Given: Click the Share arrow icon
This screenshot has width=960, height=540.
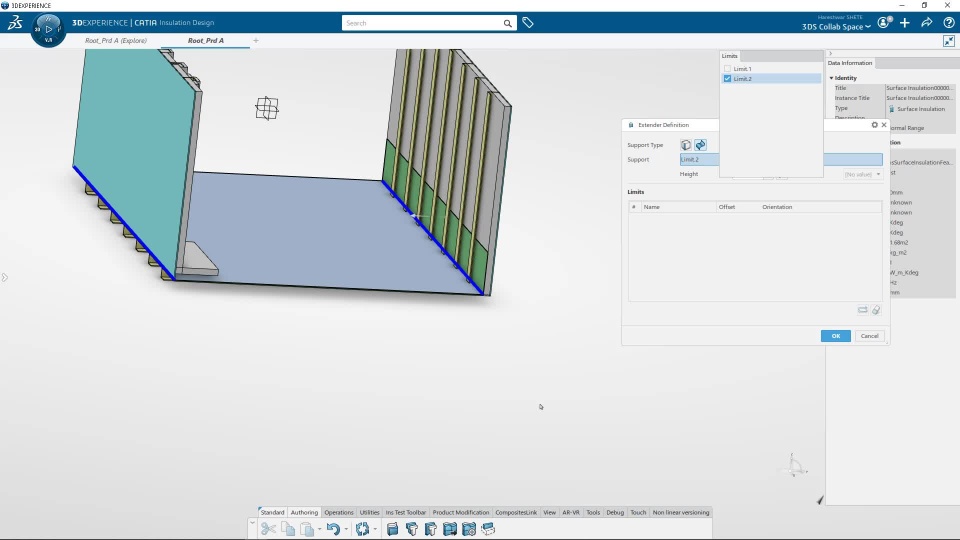Looking at the screenshot, I should pyautogui.click(x=927, y=23).
